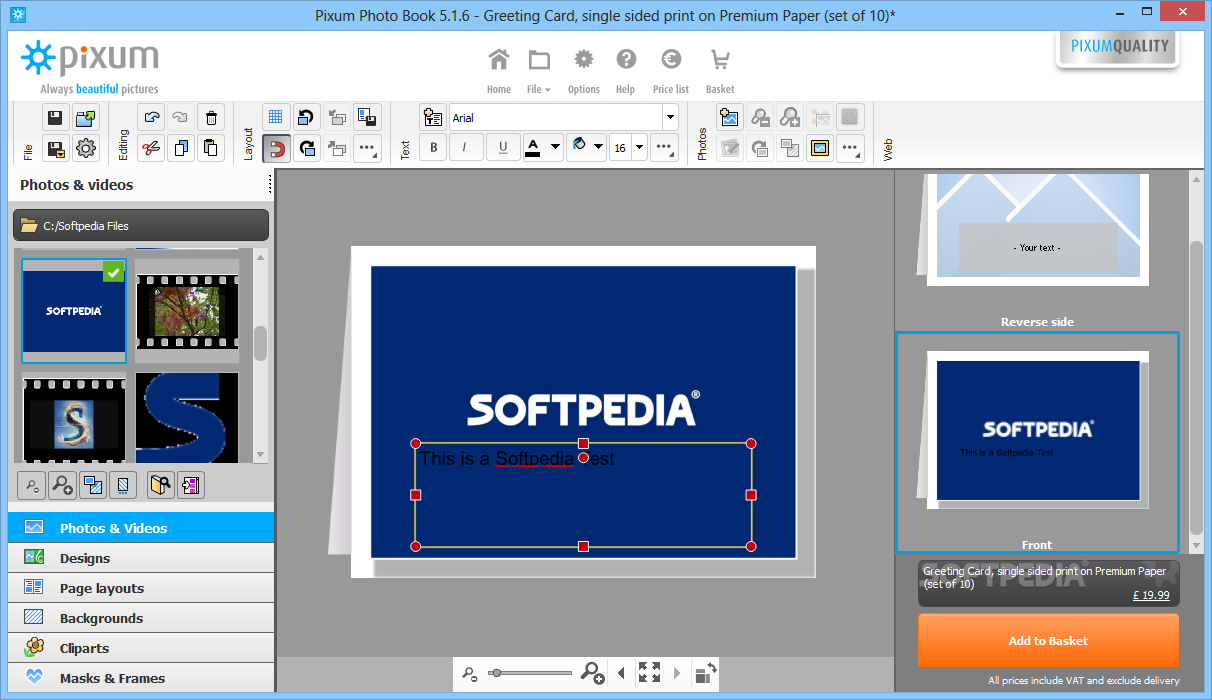Viewport: 1212px width, 700px height.
Task: Open more Layout options
Action: coord(366,149)
